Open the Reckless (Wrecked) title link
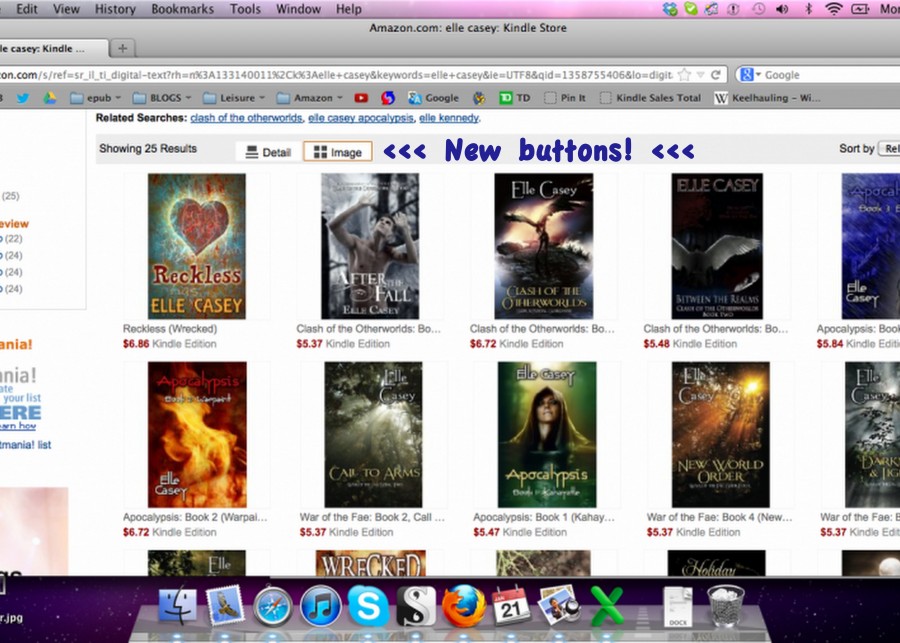 click(x=170, y=329)
